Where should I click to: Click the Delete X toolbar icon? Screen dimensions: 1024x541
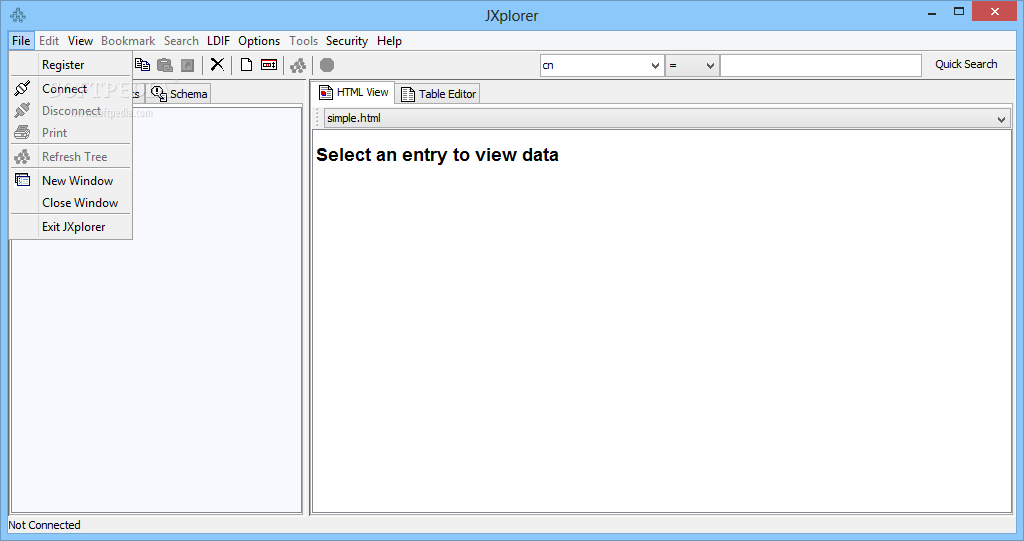point(217,65)
